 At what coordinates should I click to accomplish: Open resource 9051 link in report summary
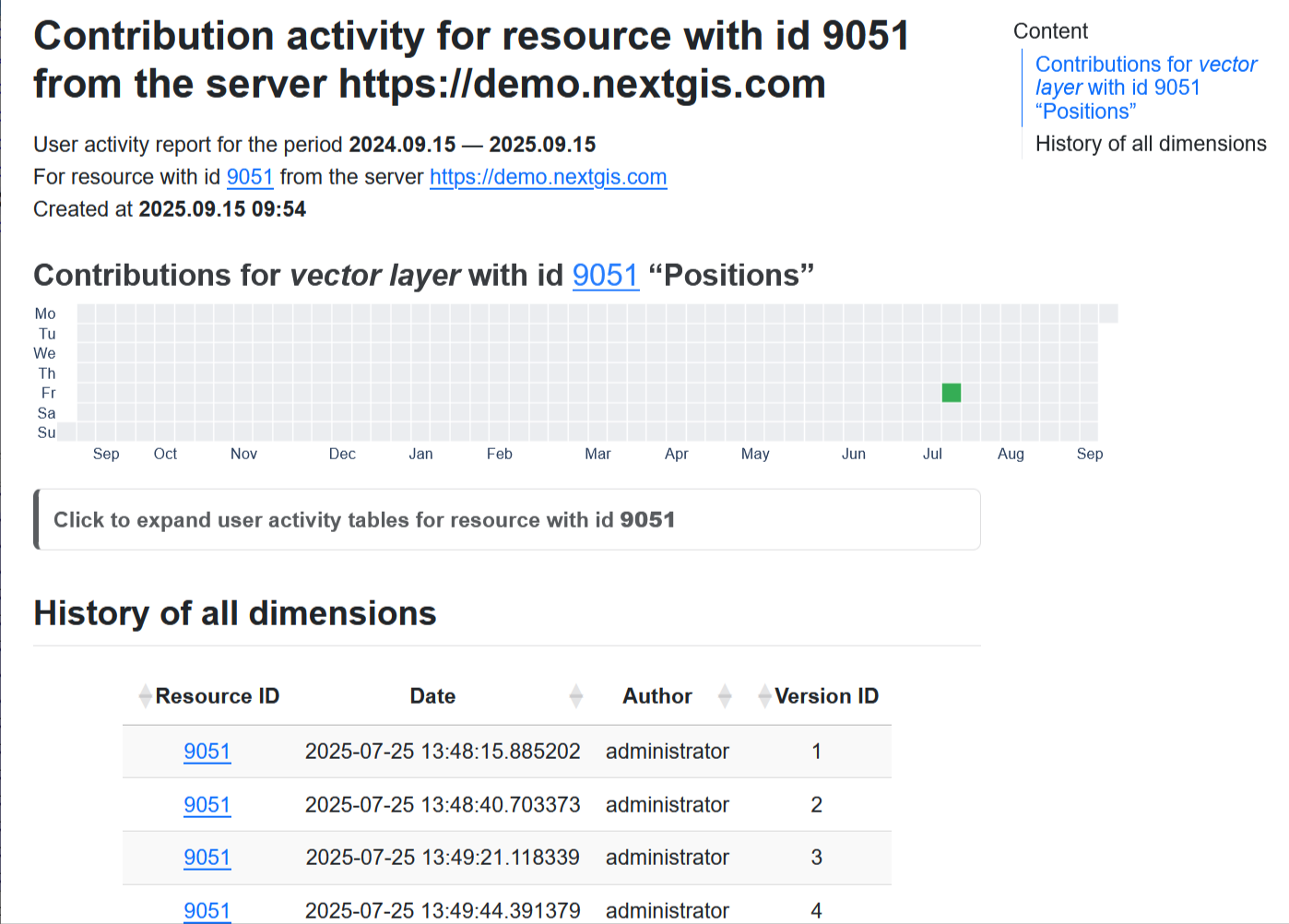[x=250, y=177]
